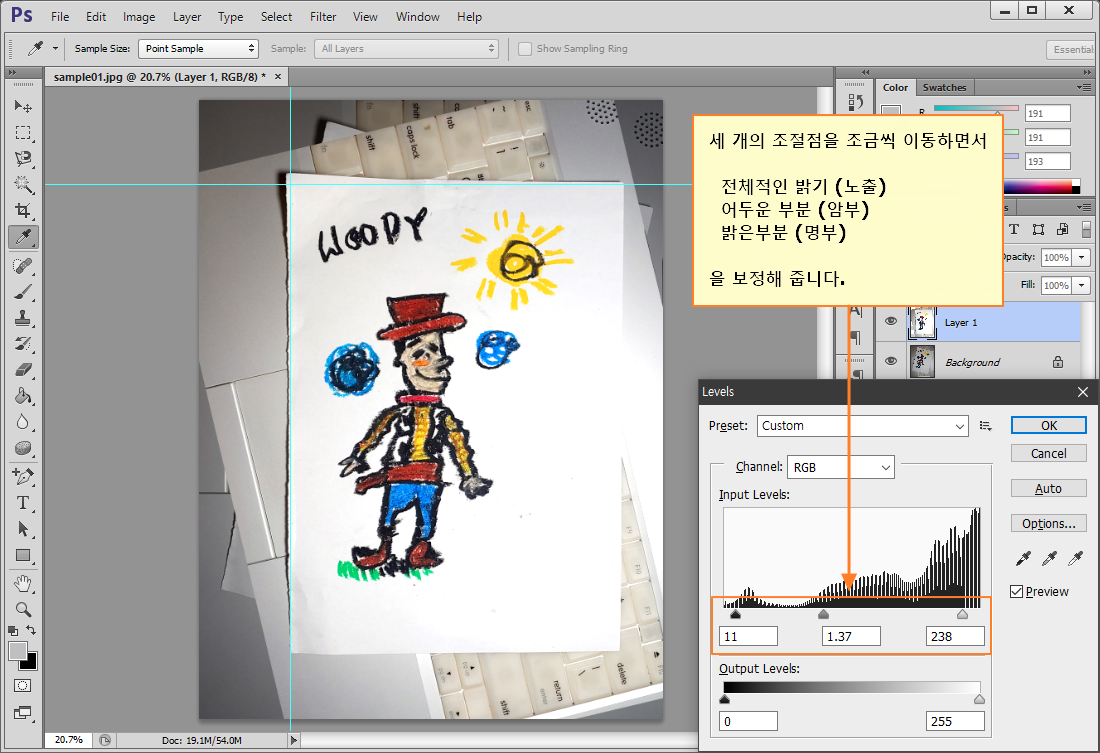1100x753 pixels.
Task: Select the Pen tool
Action: pyautogui.click(x=23, y=476)
